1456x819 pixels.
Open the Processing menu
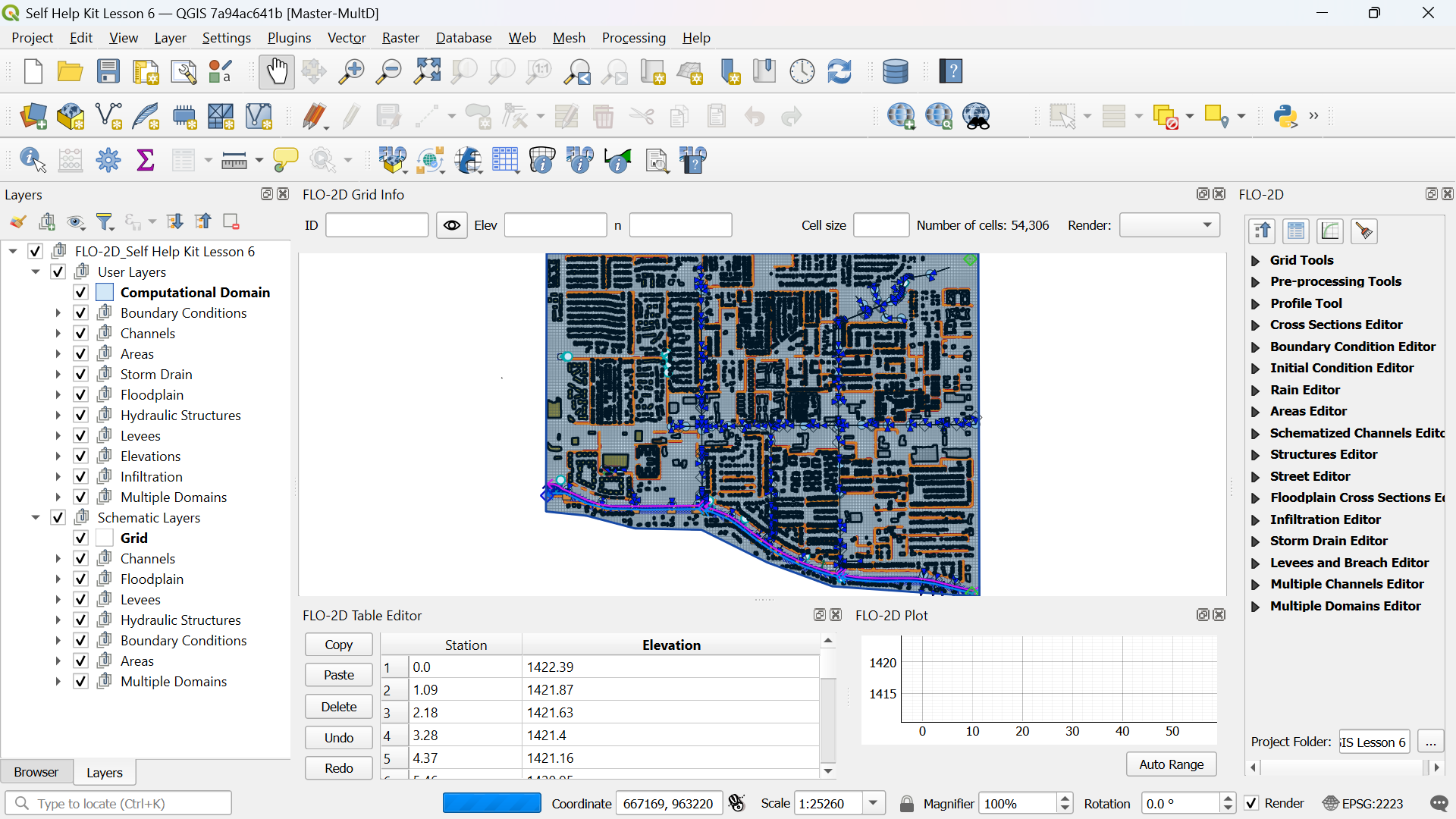633,38
